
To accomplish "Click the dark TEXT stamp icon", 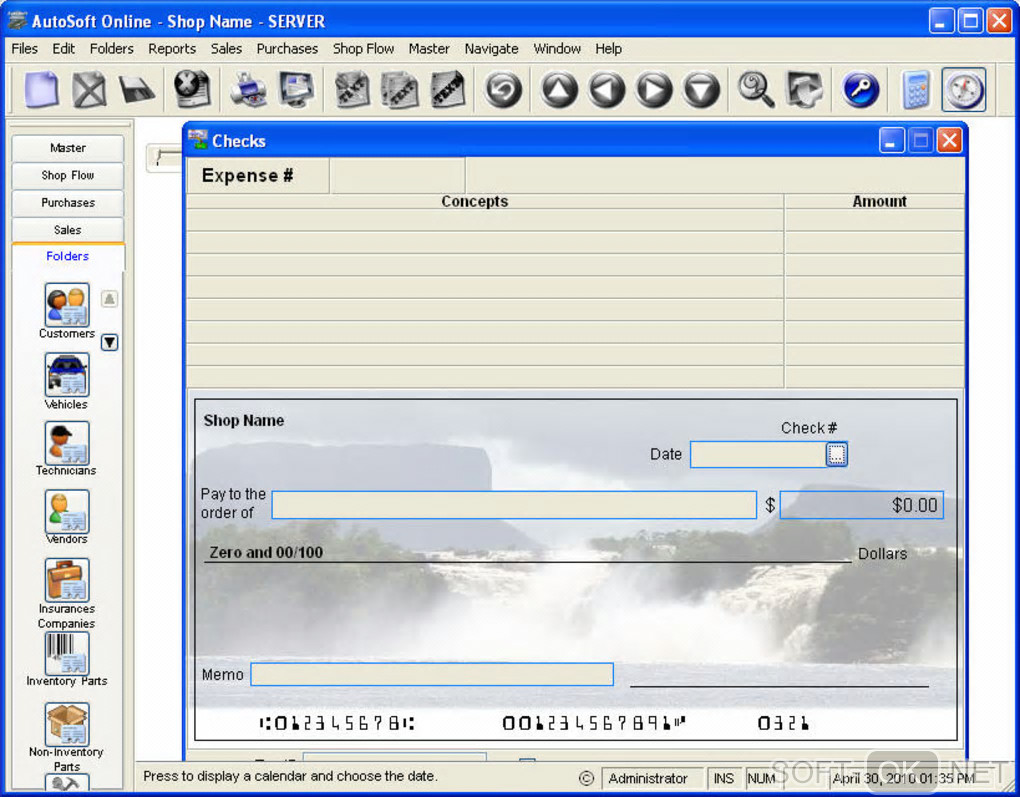I will pos(448,89).
